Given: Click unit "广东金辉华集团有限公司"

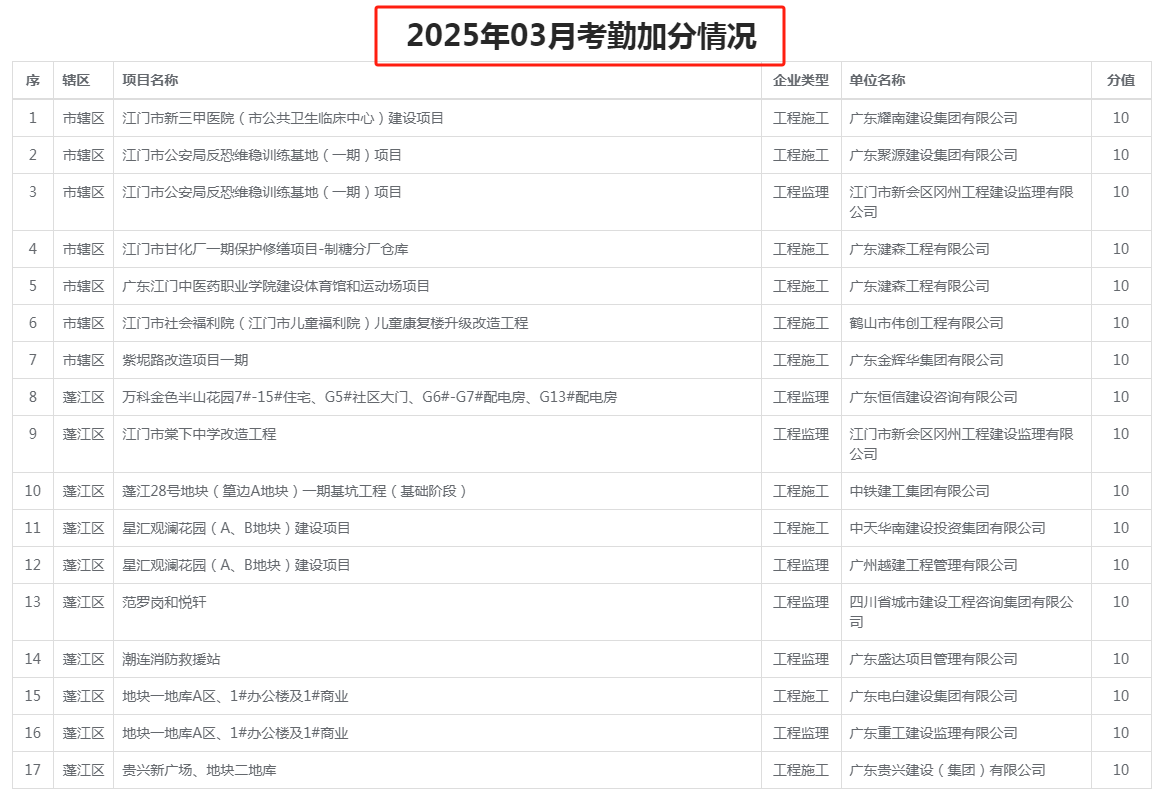Looking at the screenshot, I should coord(926,360).
